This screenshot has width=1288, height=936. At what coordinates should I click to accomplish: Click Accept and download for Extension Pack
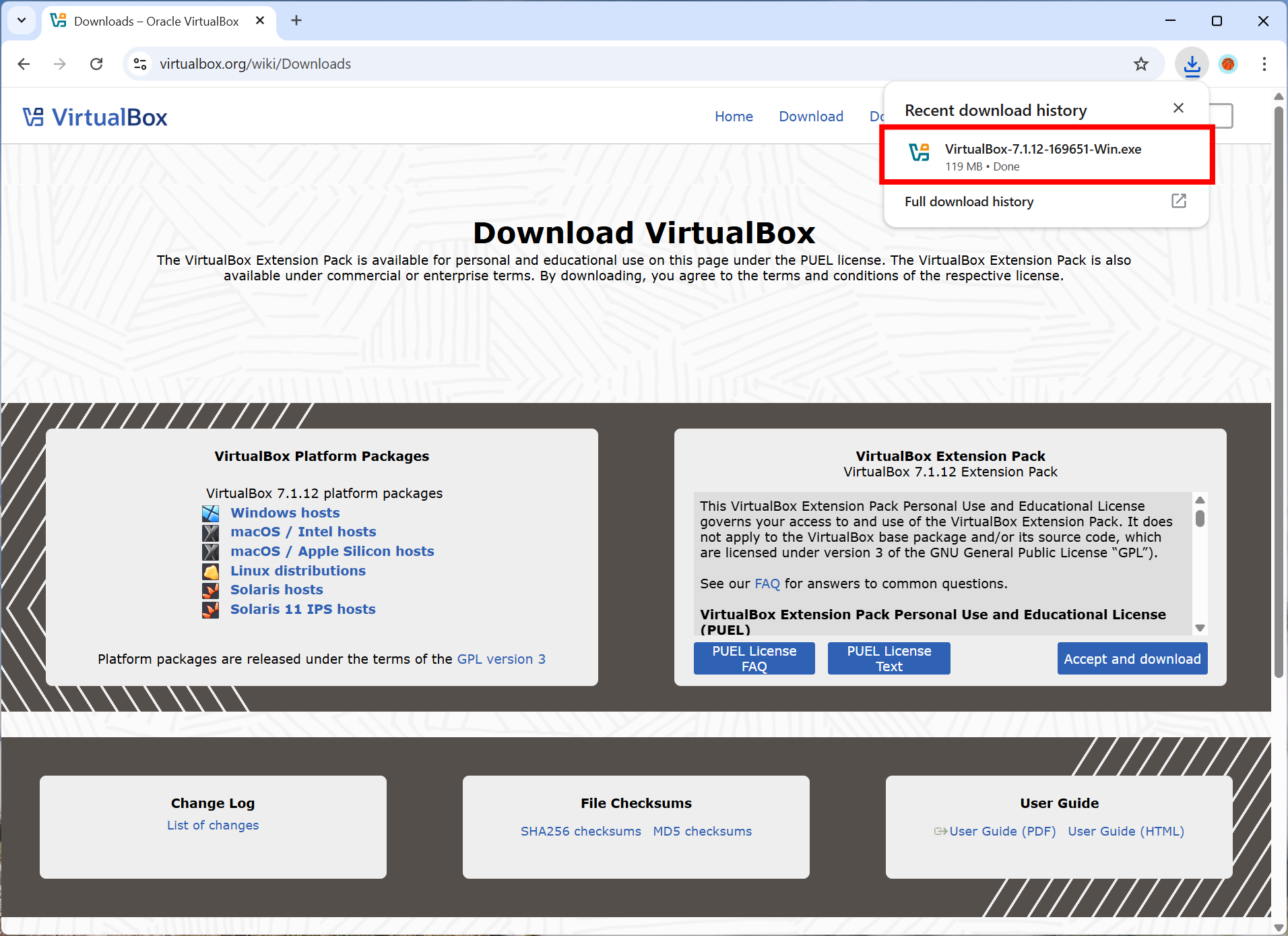point(1132,658)
